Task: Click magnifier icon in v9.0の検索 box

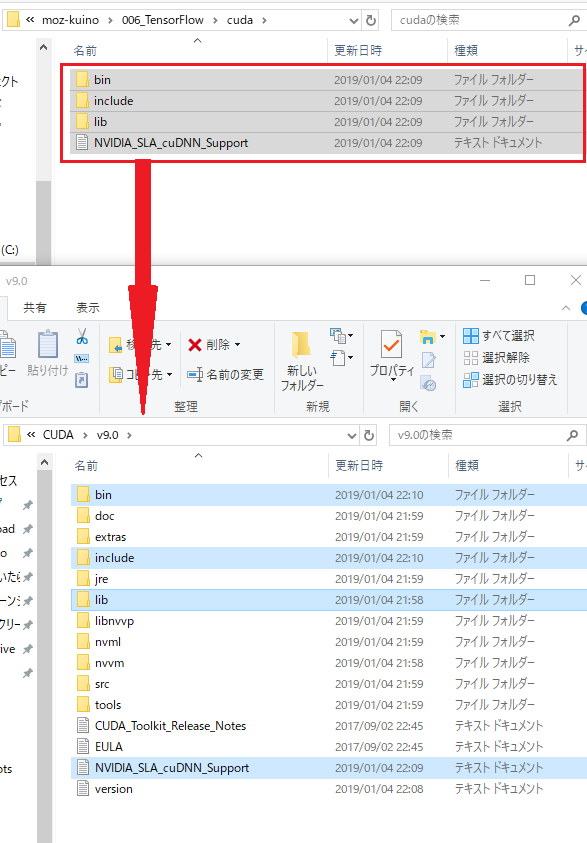Action: (572, 435)
